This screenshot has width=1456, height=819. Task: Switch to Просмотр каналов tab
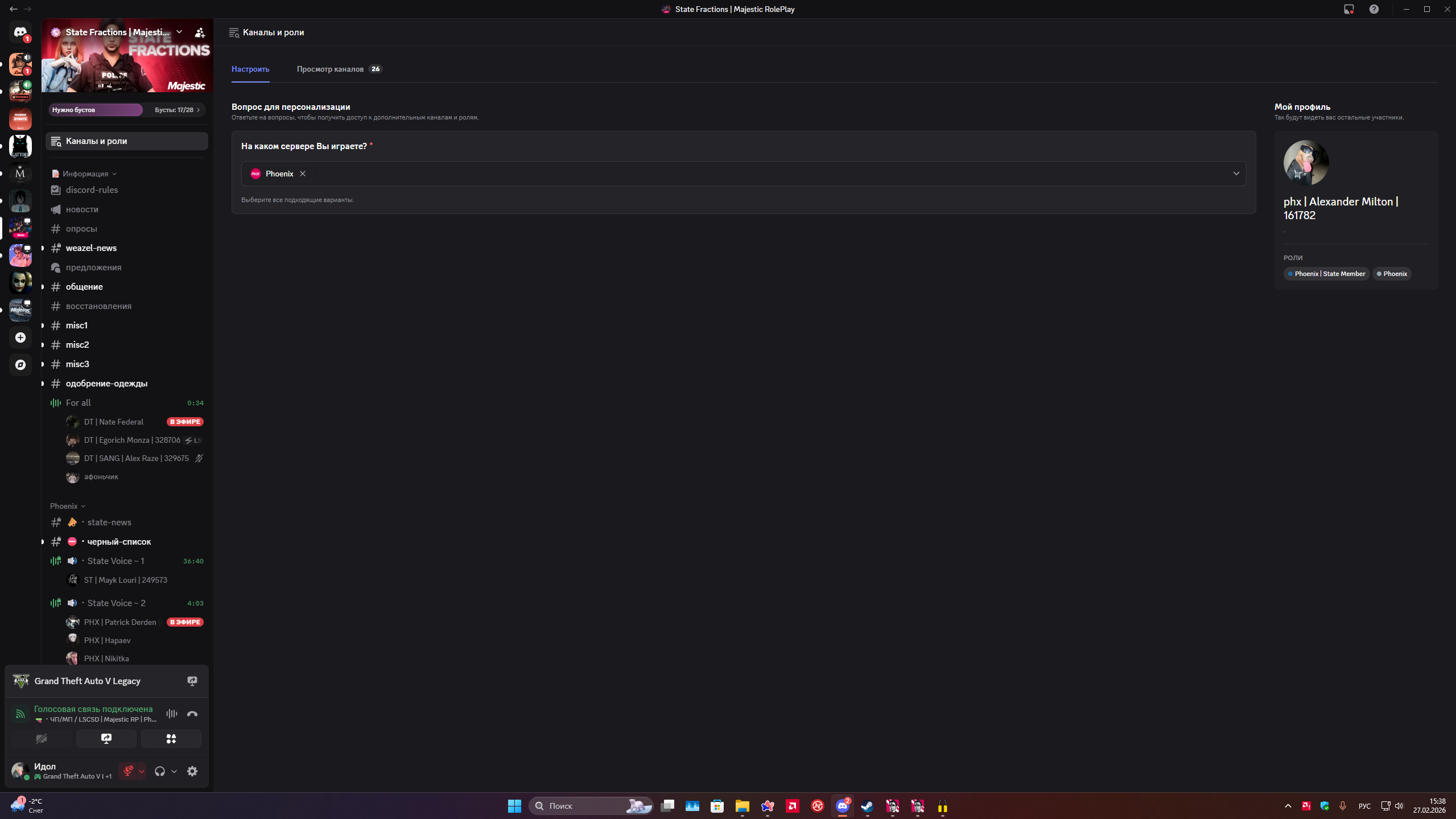[x=330, y=69]
